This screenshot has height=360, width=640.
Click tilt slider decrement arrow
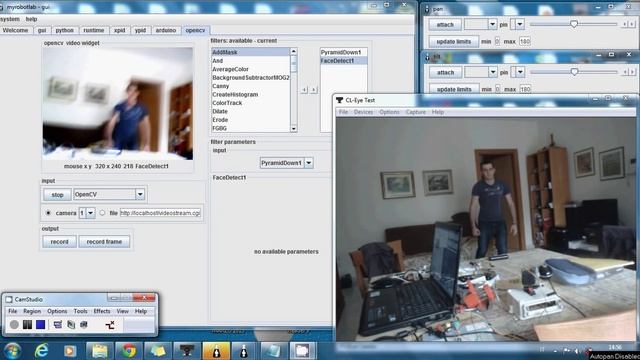pos(625,72)
